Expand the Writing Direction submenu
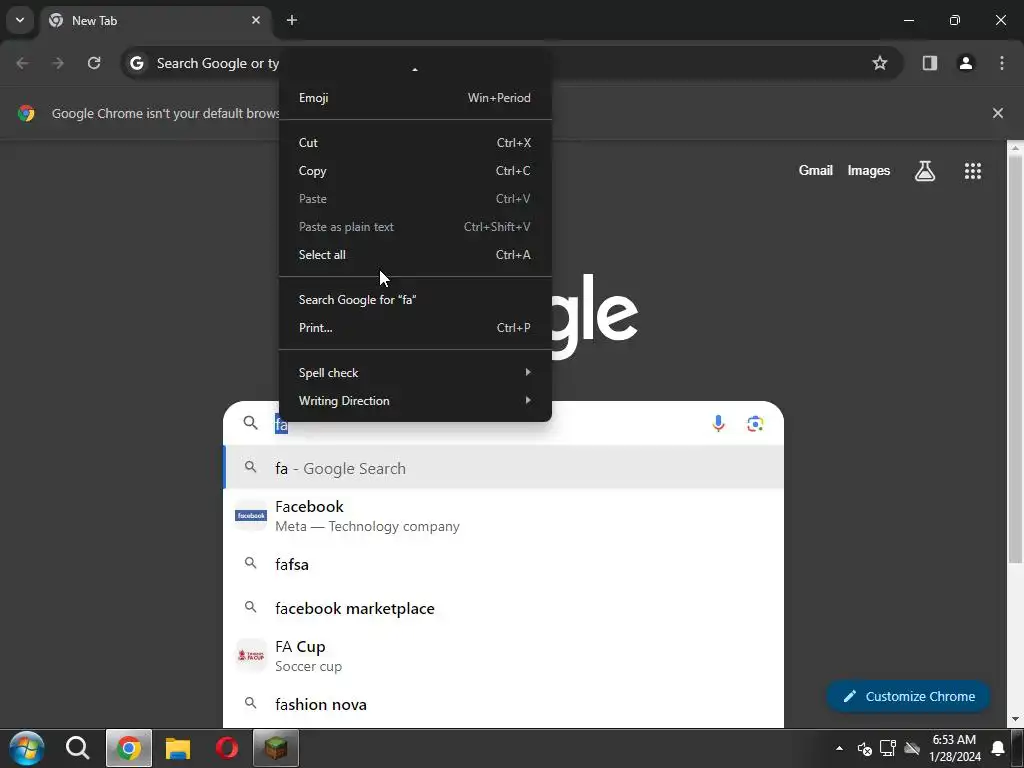Image resolution: width=1024 pixels, height=768 pixels. coord(415,401)
